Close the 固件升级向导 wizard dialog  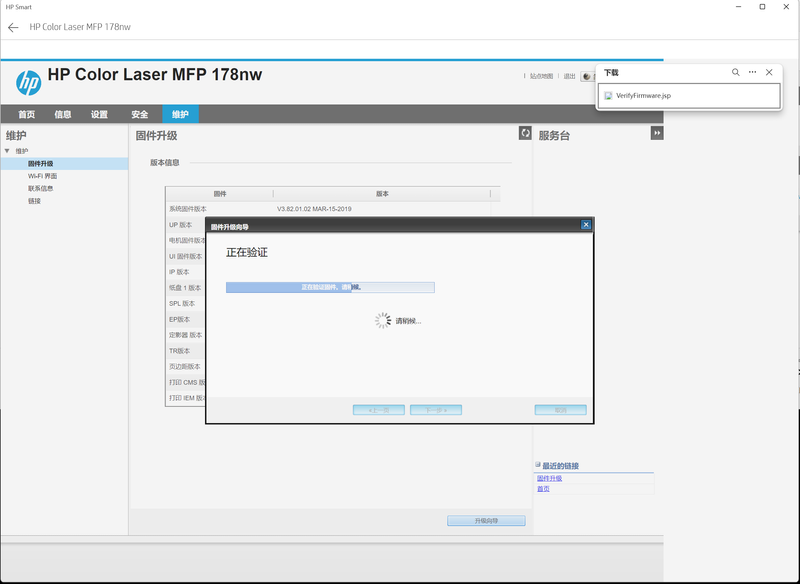point(586,224)
